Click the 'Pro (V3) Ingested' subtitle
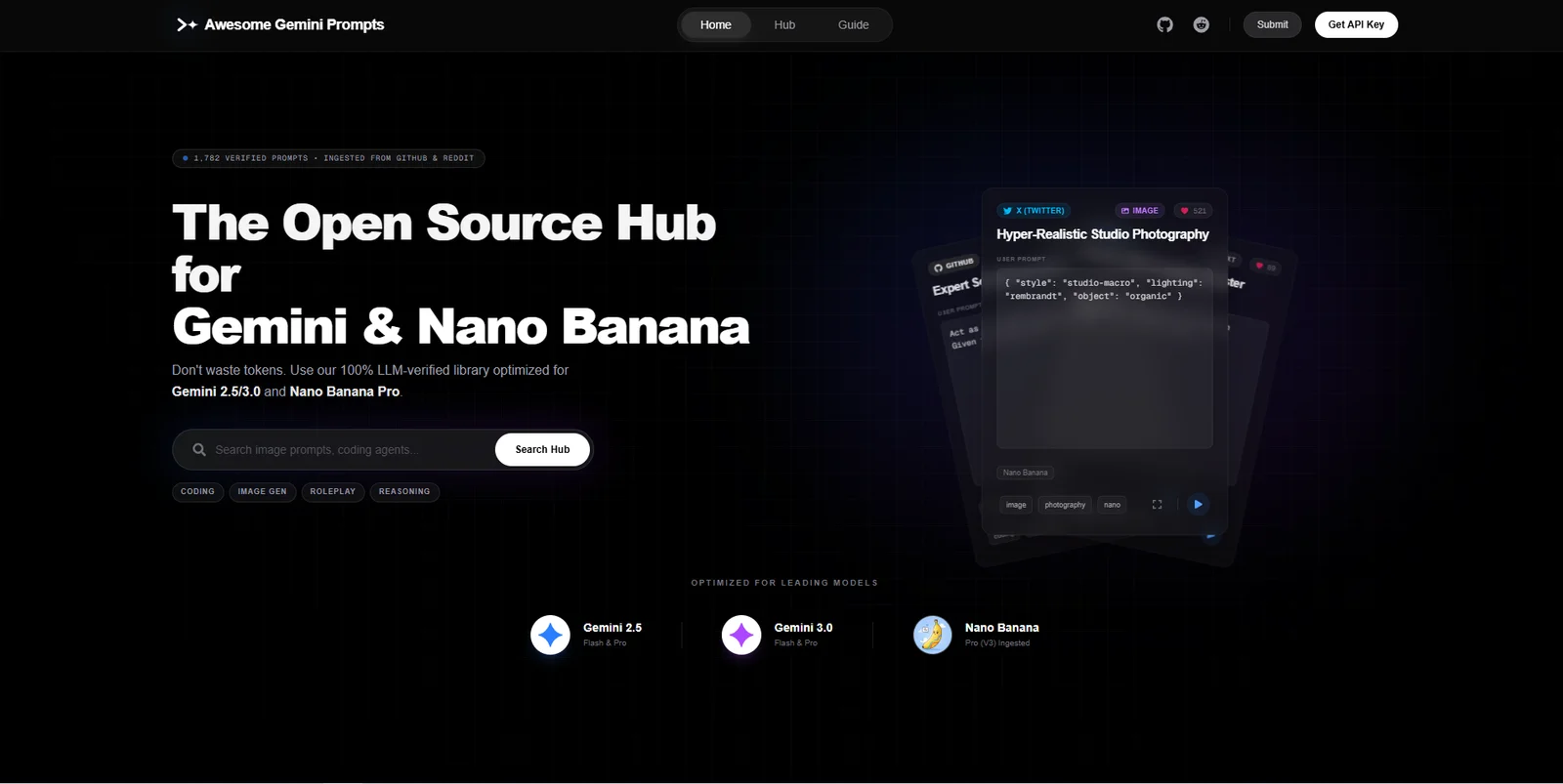This screenshot has height=784, width=1563. 997,643
